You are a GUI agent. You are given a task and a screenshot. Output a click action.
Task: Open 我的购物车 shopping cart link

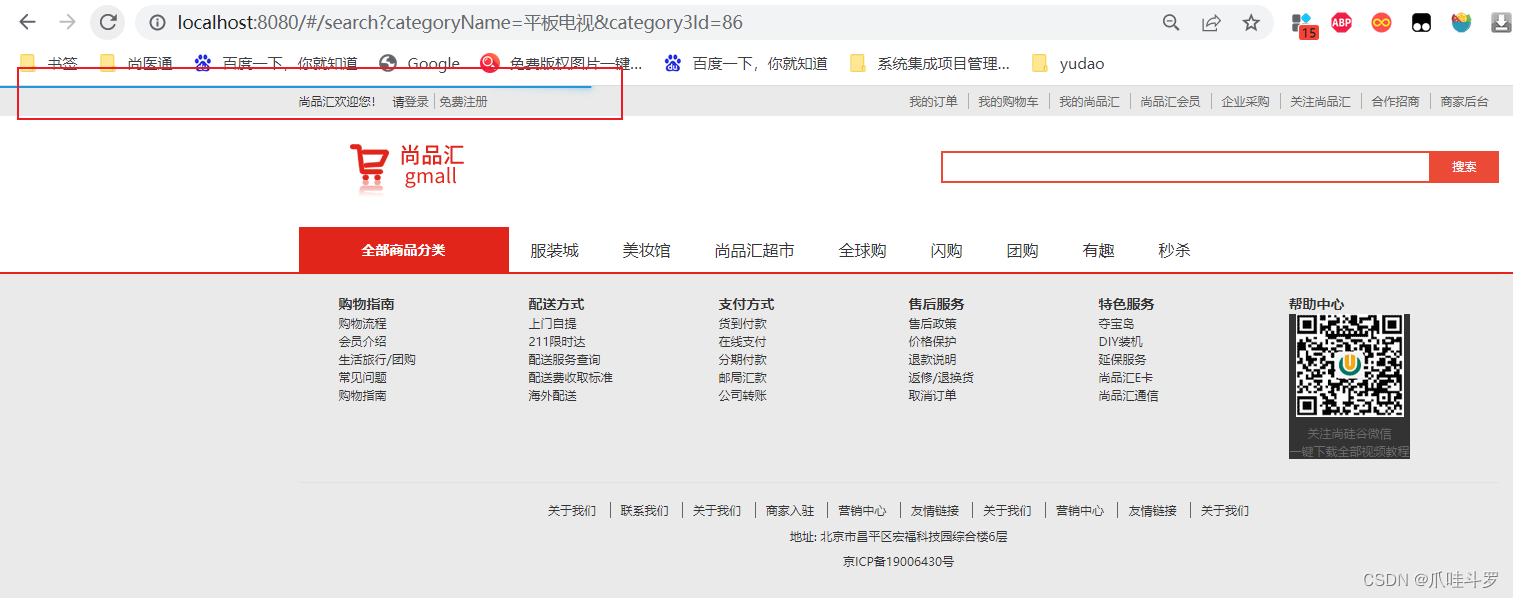[x=1008, y=101]
